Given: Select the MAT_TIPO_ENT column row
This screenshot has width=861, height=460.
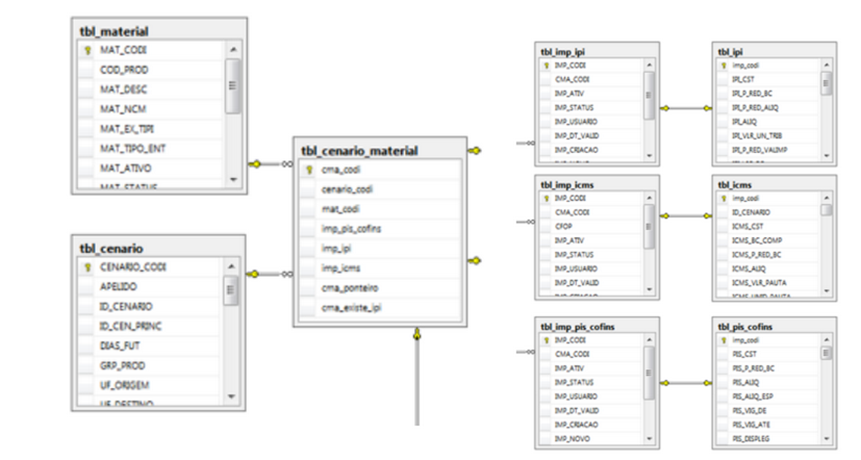Looking at the screenshot, I should coord(151,149).
